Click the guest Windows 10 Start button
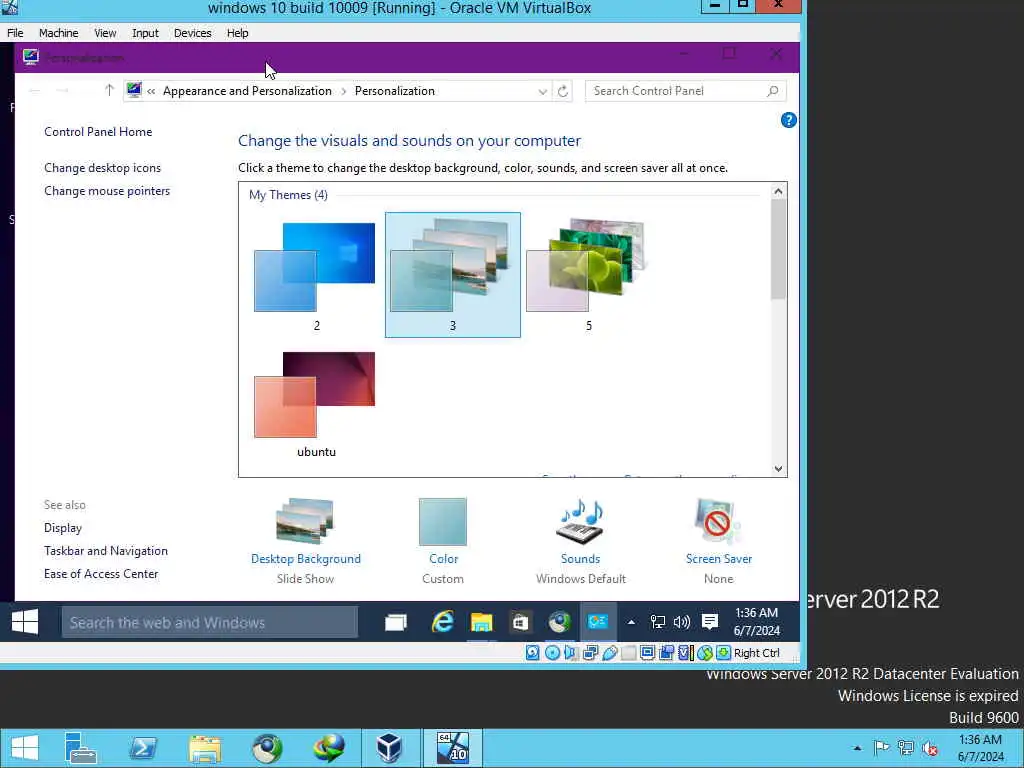Viewport: 1024px width, 768px height. click(25, 622)
